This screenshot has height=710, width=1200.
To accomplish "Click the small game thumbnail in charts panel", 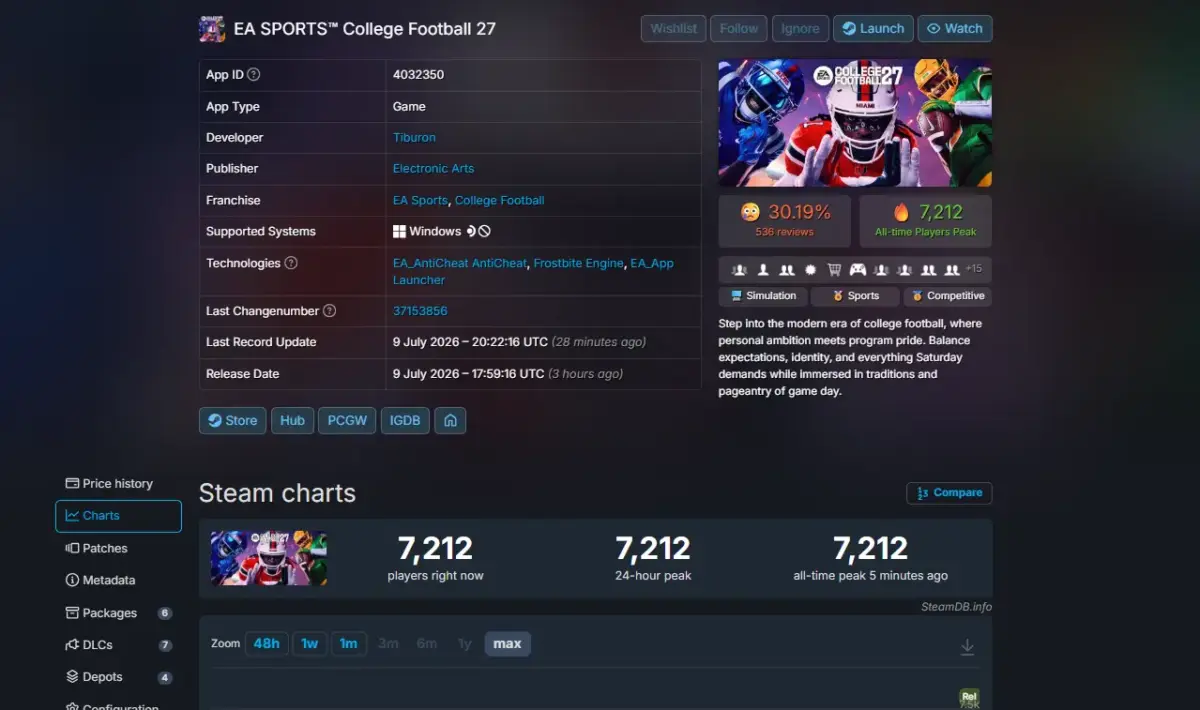I will point(269,558).
